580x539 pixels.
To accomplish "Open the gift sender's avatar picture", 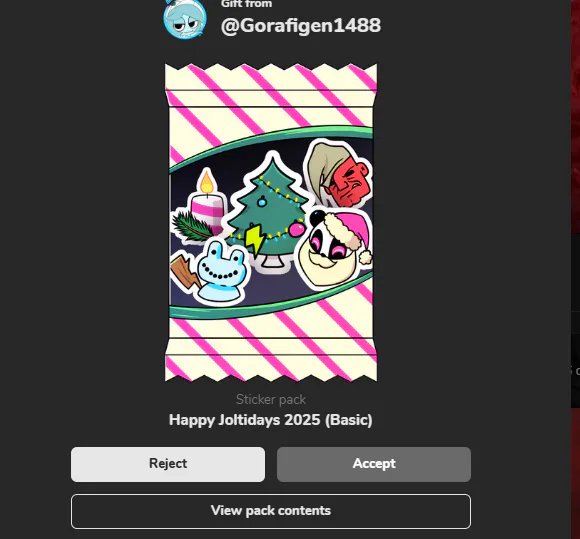I will (185, 18).
